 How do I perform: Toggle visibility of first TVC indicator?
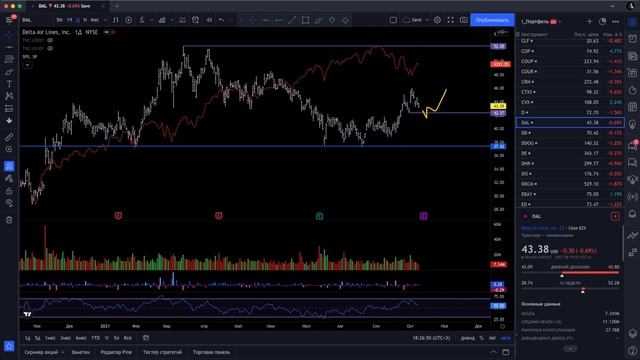coord(50,40)
